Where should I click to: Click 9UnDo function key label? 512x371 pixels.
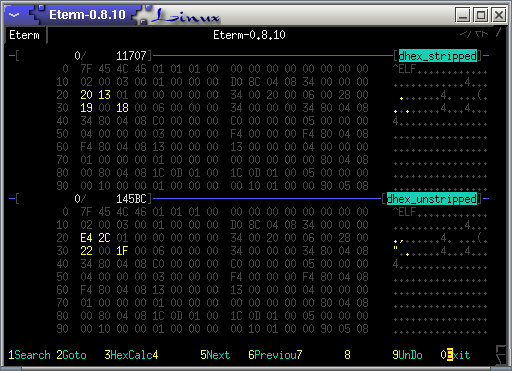pos(407,355)
